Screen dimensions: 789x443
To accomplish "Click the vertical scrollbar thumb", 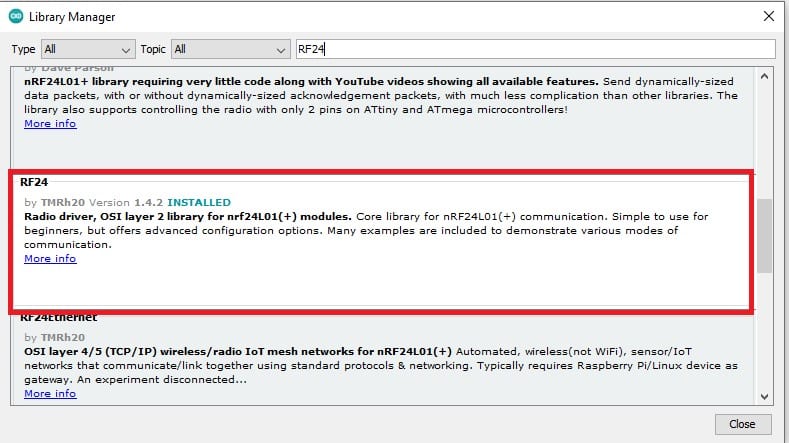I will pos(764,236).
